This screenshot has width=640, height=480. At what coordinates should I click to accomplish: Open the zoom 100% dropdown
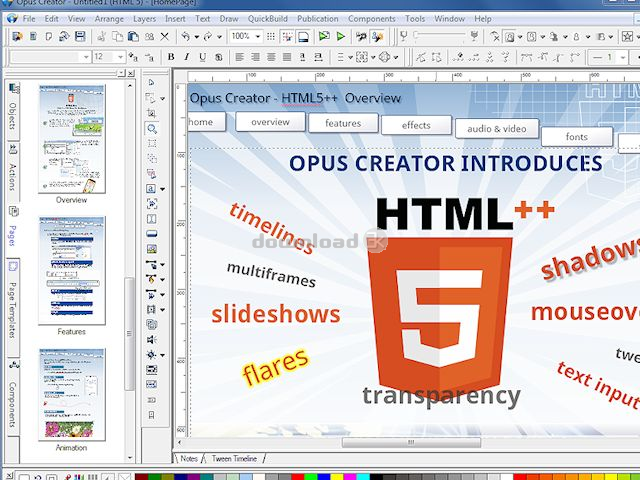258,36
